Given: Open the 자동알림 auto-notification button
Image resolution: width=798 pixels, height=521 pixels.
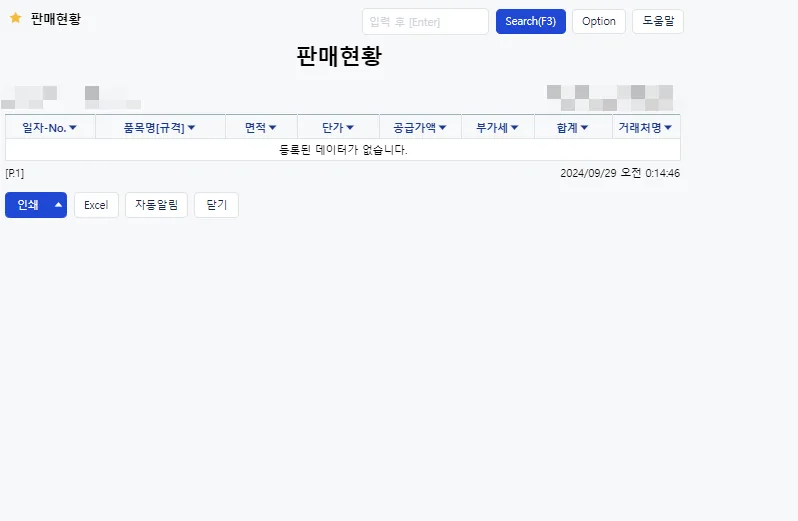Looking at the screenshot, I should tap(156, 205).
